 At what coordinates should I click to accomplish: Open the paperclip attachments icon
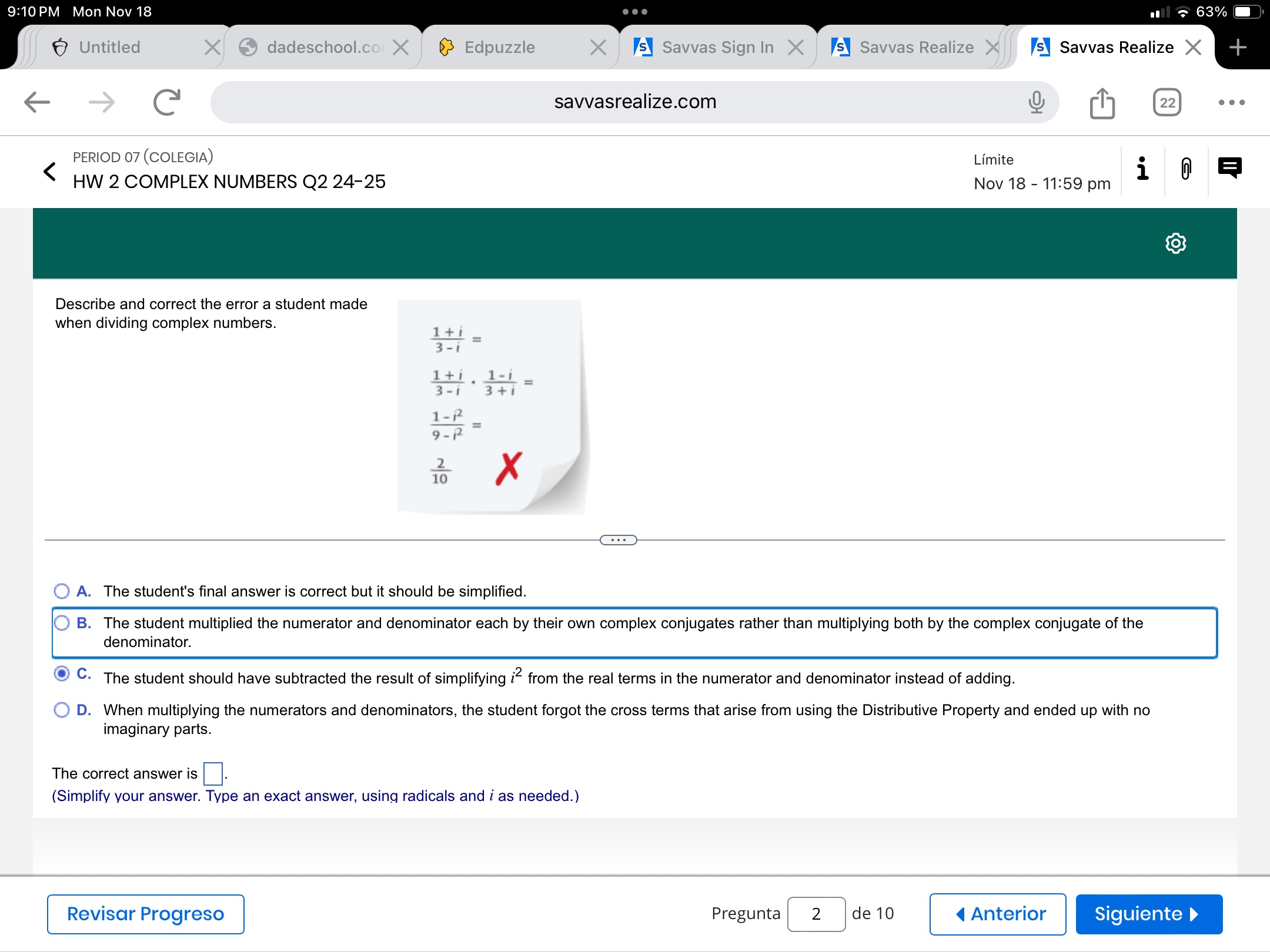pos(1186,169)
